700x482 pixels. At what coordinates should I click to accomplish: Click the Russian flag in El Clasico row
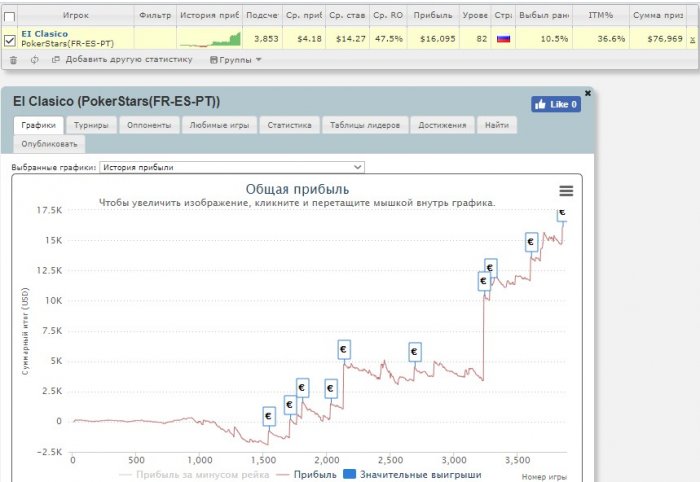tap(504, 39)
